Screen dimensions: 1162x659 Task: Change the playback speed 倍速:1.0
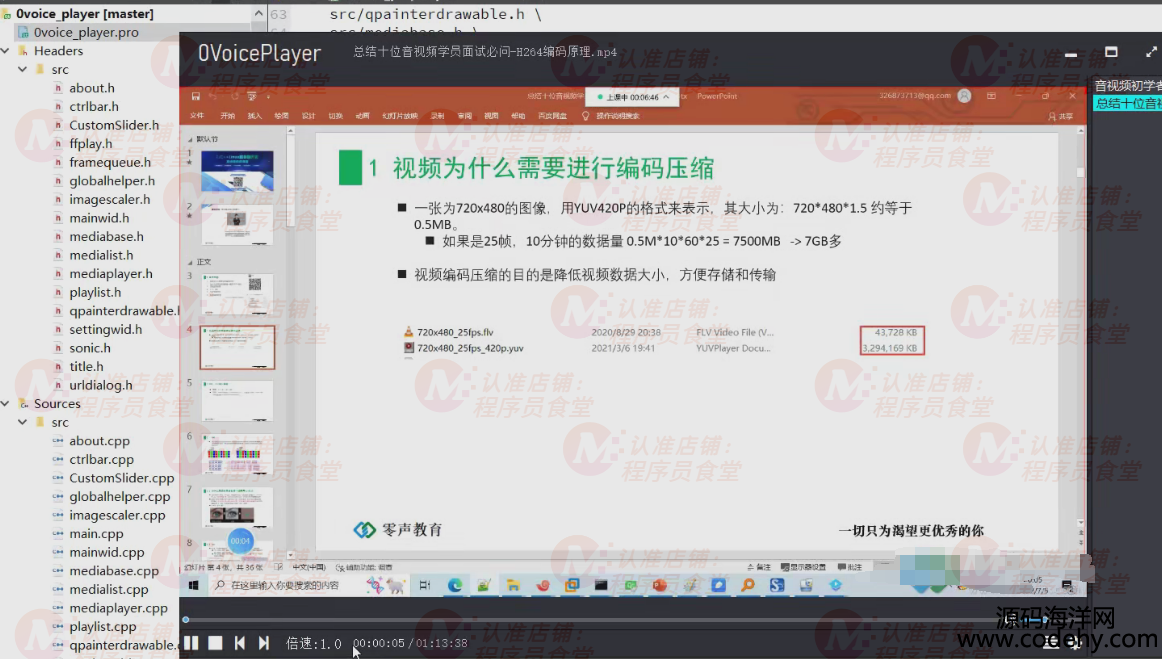click(313, 643)
